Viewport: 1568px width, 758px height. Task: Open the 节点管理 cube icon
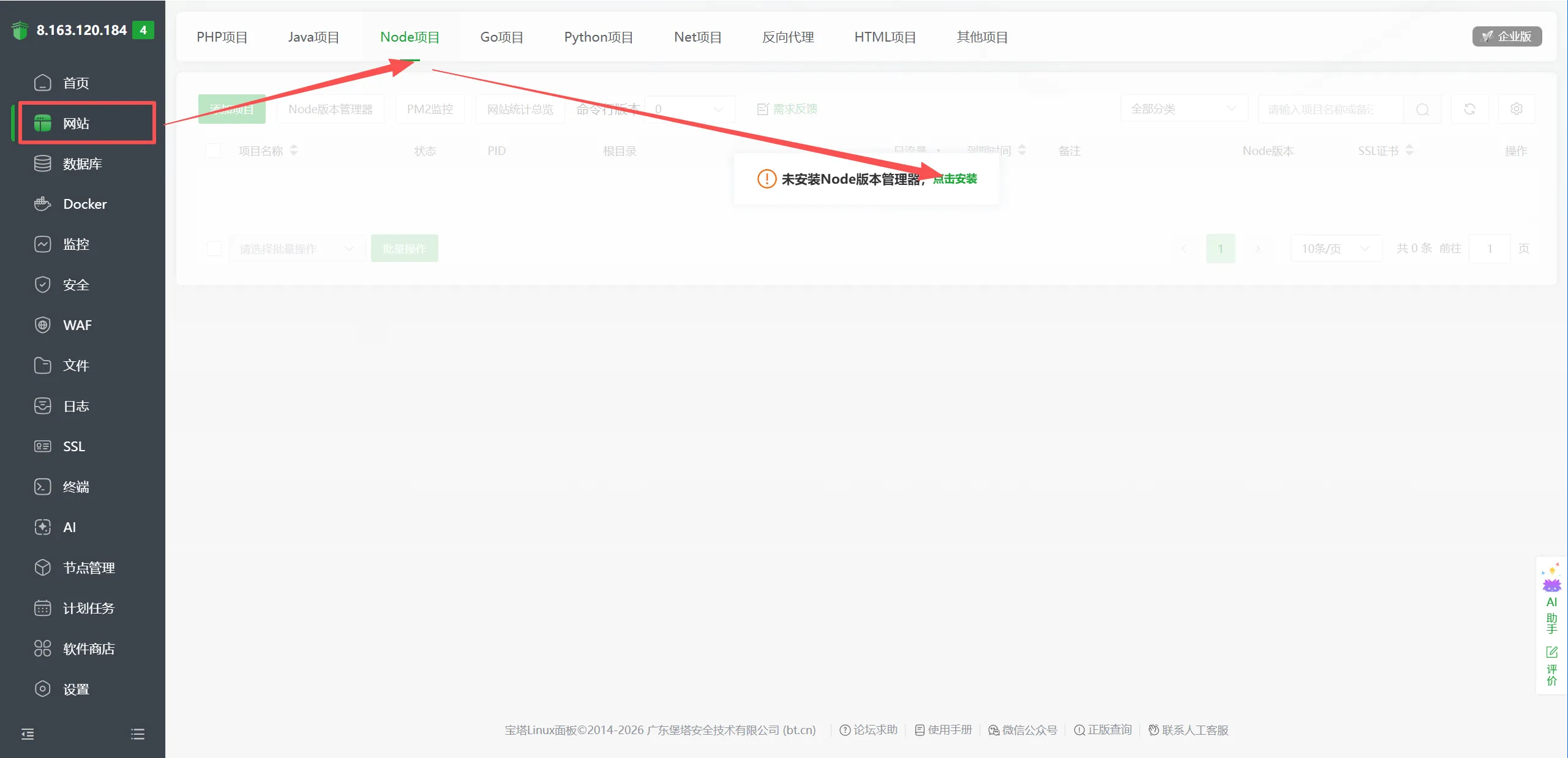coord(42,568)
